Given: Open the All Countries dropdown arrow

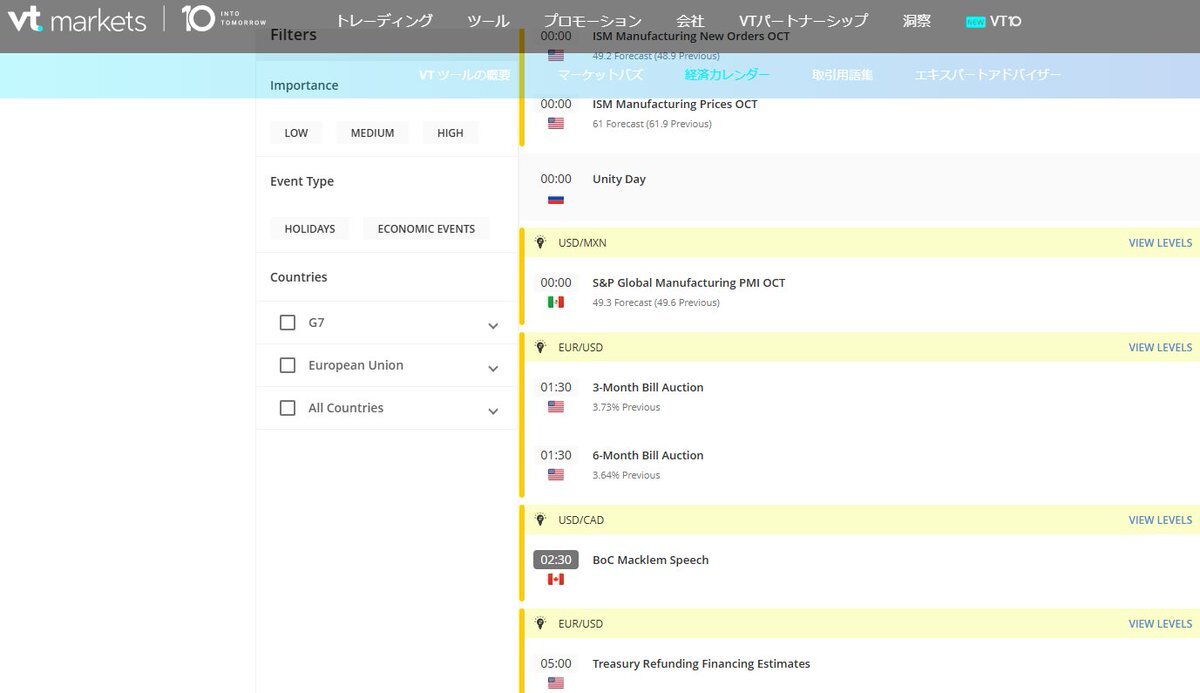Looking at the screenshot, I should click(493, 411).
